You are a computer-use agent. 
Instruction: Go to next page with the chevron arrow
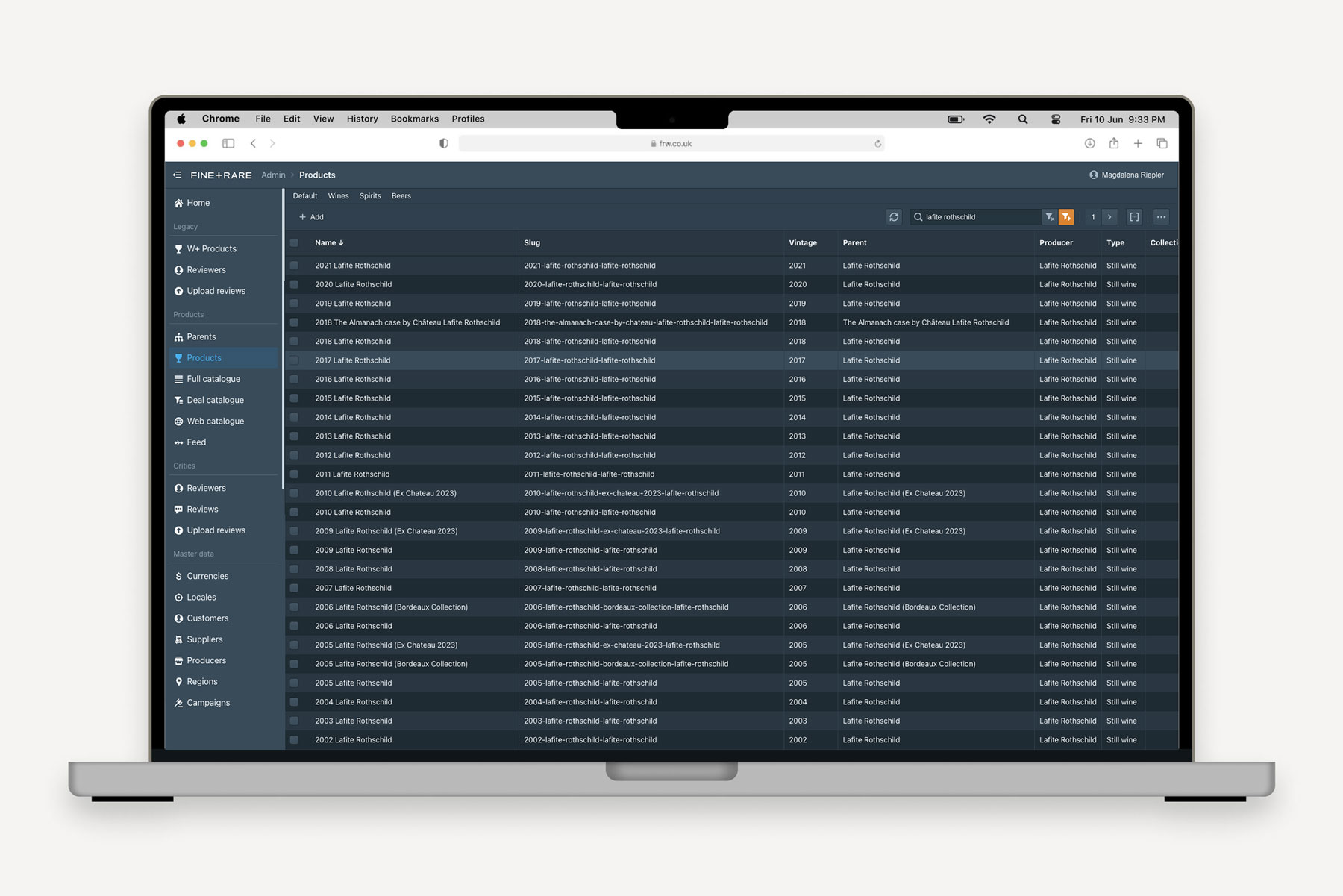pos(1109,217)
